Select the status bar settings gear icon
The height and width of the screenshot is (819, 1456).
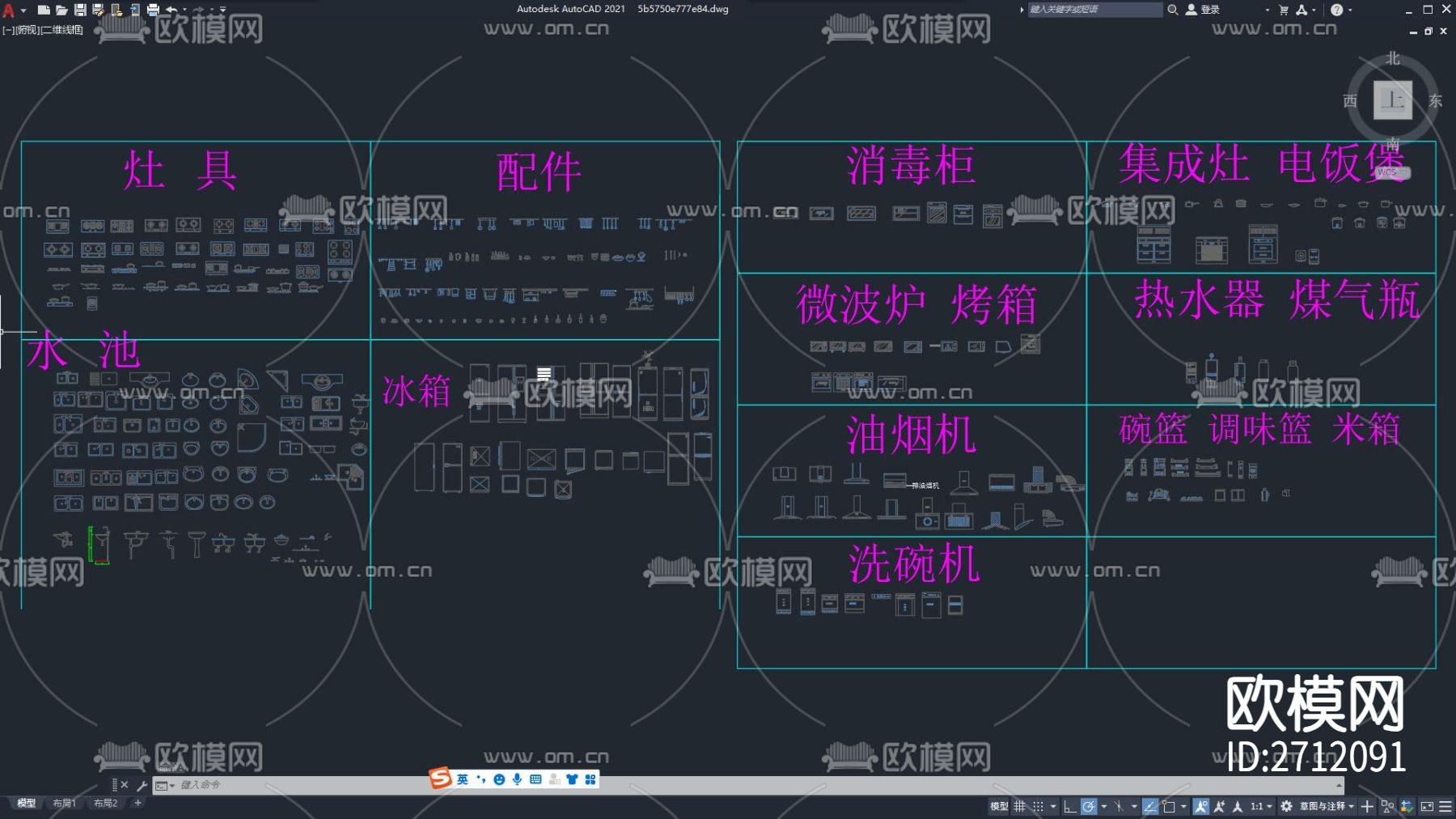click(x=1286, y=806)
